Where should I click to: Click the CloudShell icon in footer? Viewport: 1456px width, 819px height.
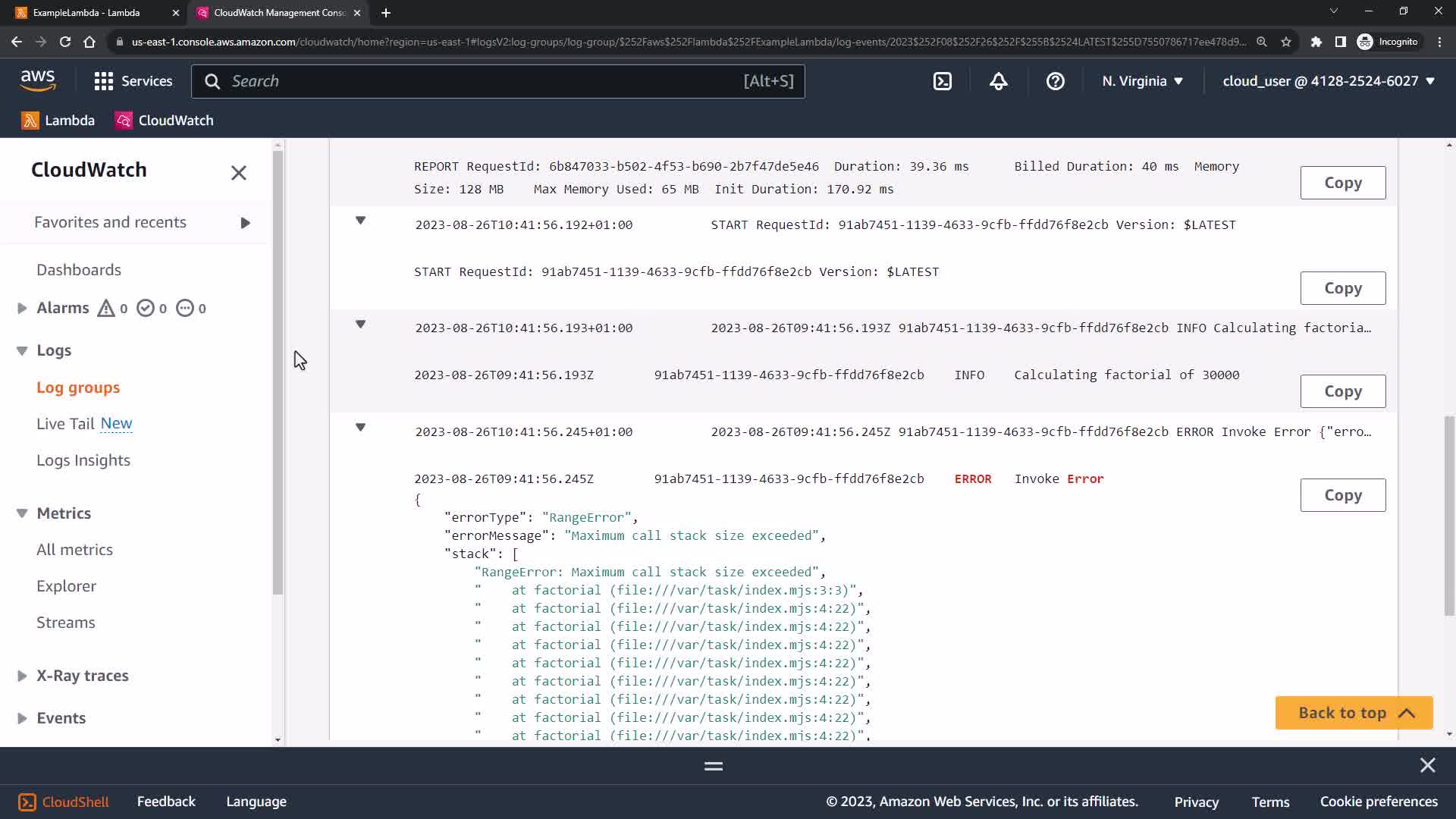point(27,802)
